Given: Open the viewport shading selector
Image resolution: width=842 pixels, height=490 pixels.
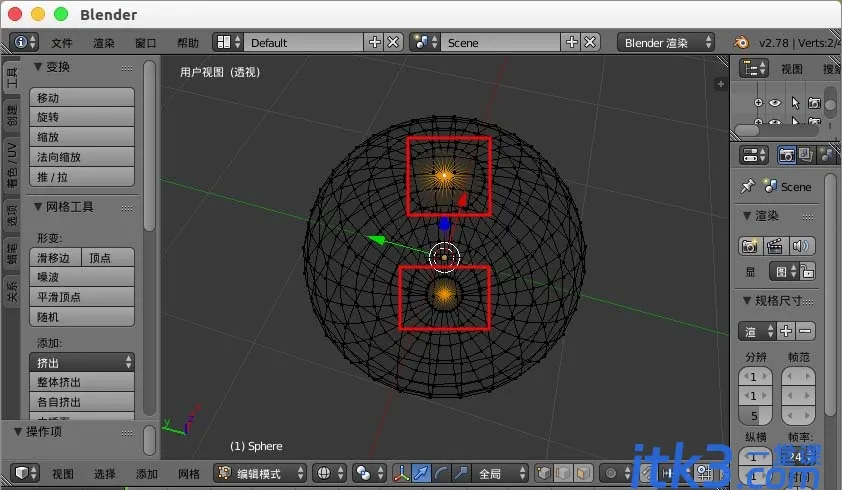Looking at the screenshot, I should tap(332, 473).
